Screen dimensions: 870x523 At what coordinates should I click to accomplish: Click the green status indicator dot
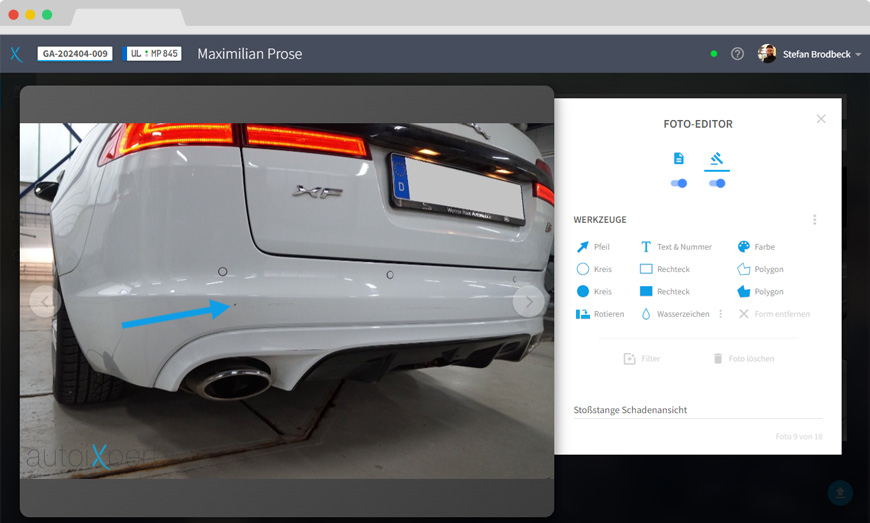coord(714,54)
